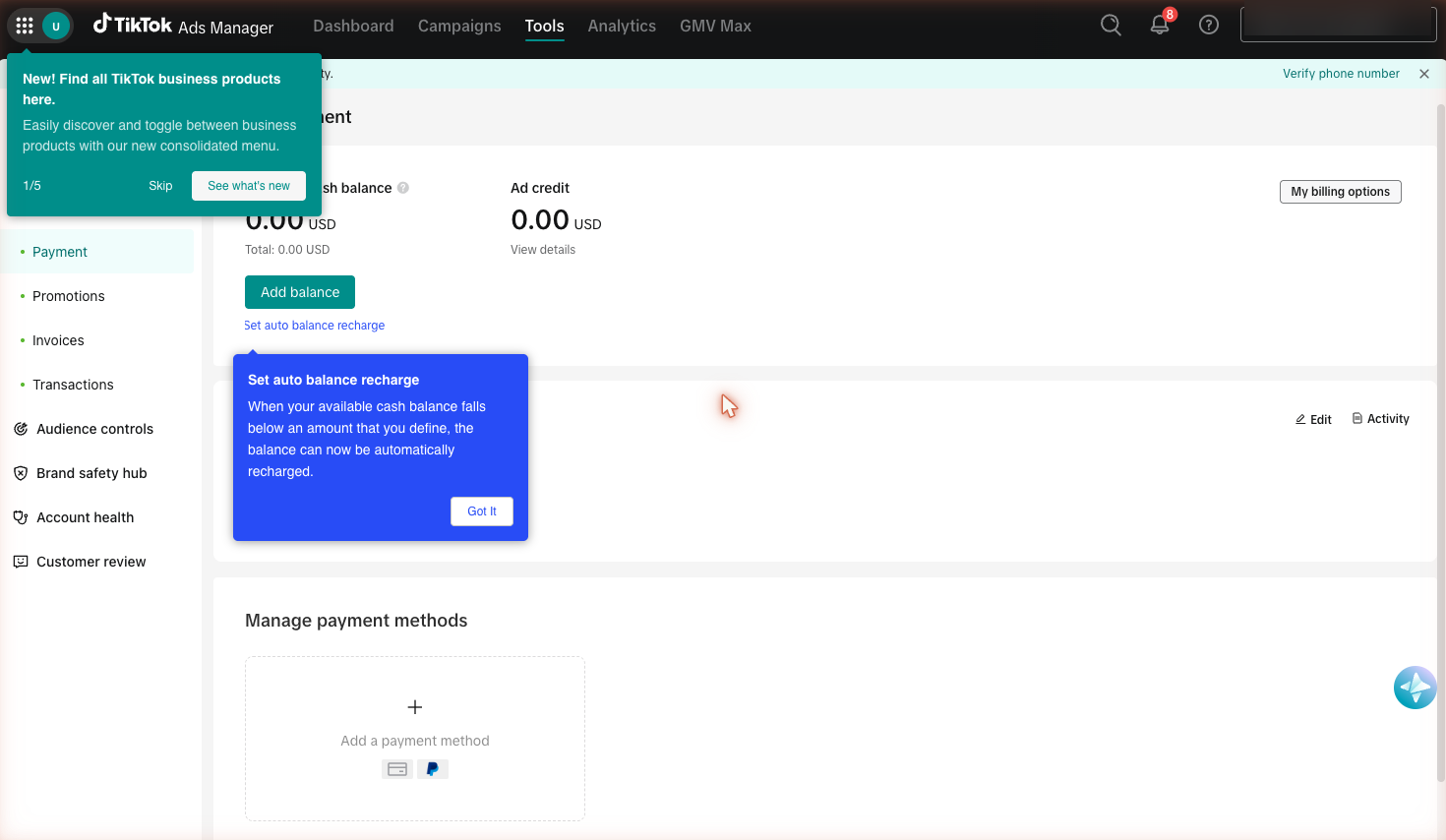Open the floating assistant star icon

1416,688
